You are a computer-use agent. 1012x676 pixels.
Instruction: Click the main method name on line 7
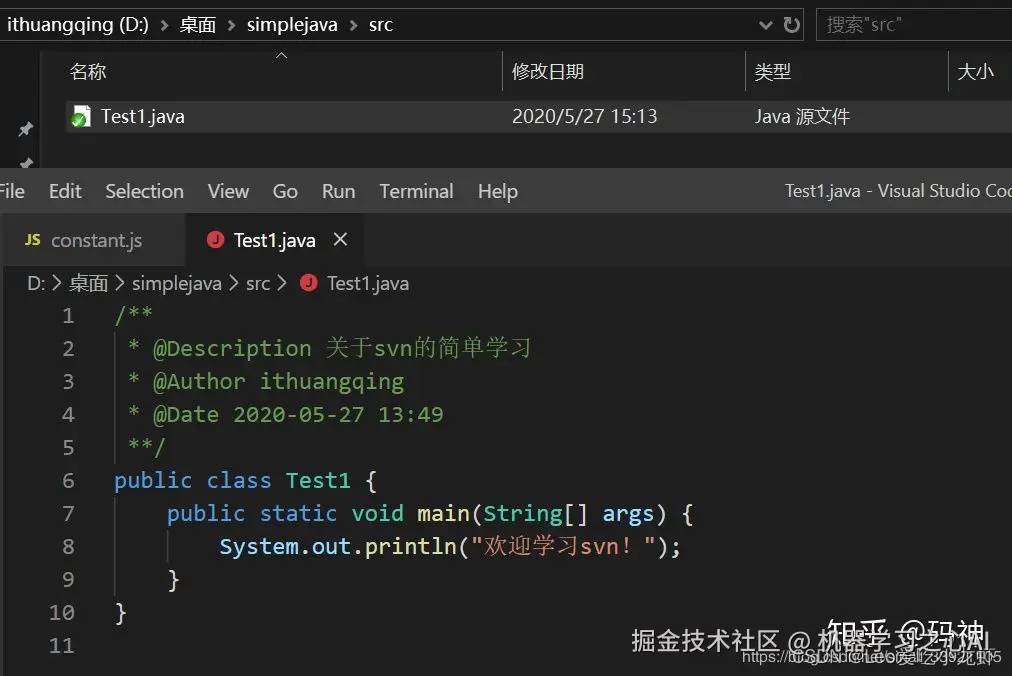pyautogui.click(x=443, y=513)
